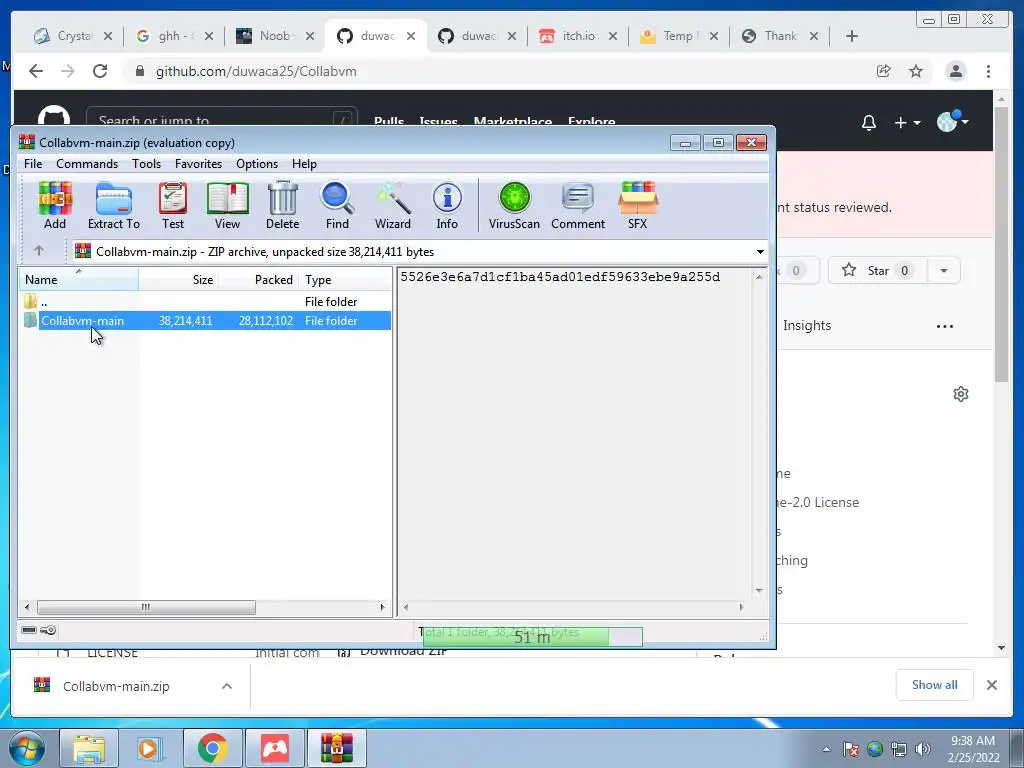The width and height of the screenshot is (1024, 768).
Task: Open the Options menu
Action: [x=257, y=163]
